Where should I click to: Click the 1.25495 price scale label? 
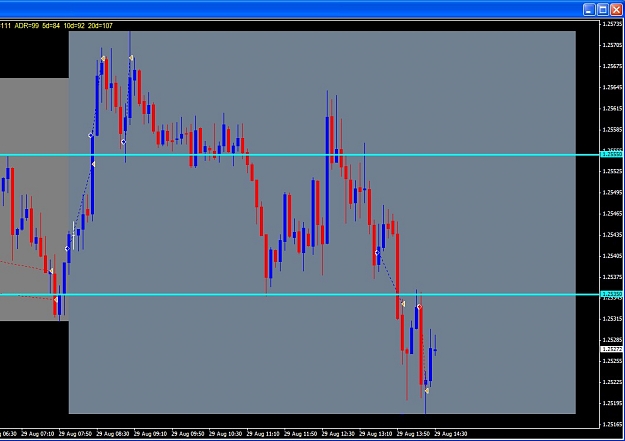[x=612, y=192]
